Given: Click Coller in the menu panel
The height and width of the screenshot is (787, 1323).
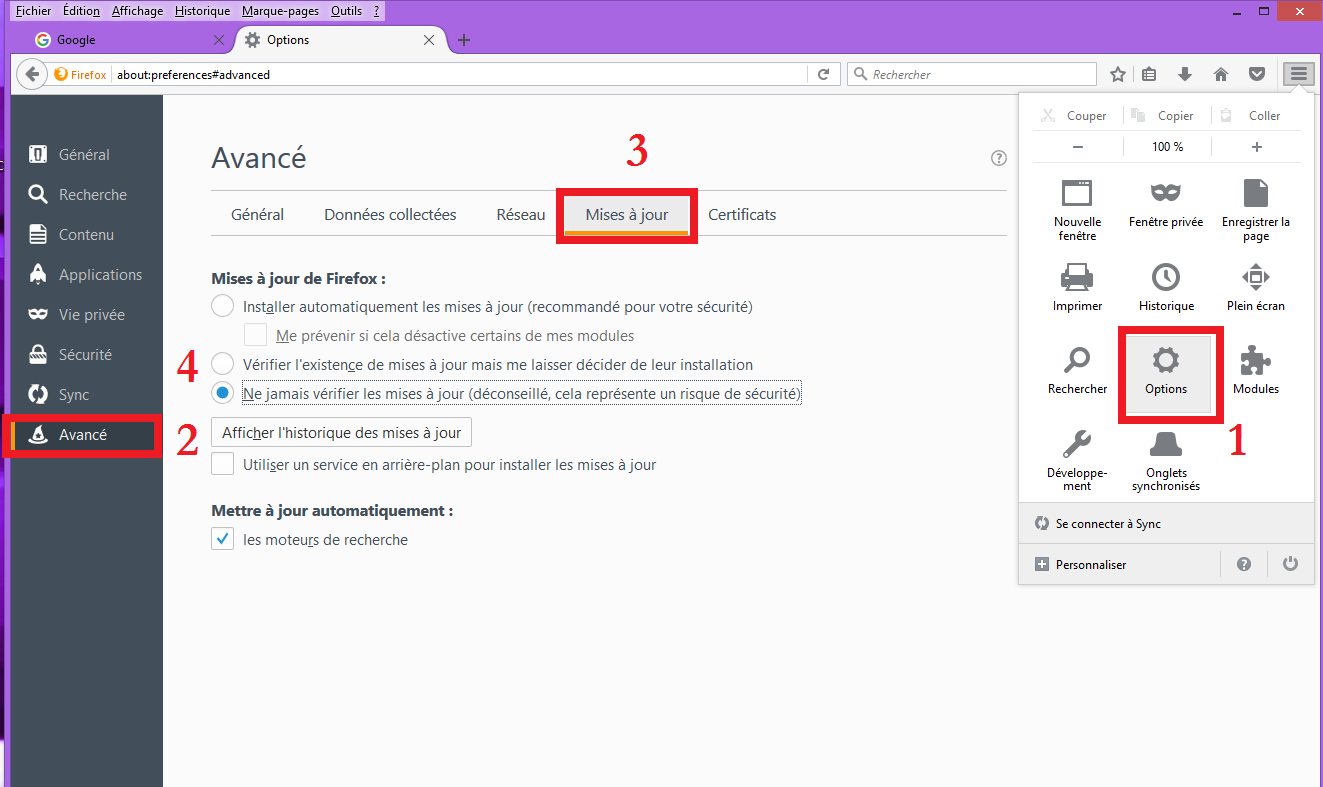Looking at the screenshot, I should (x=1251, y=116).
